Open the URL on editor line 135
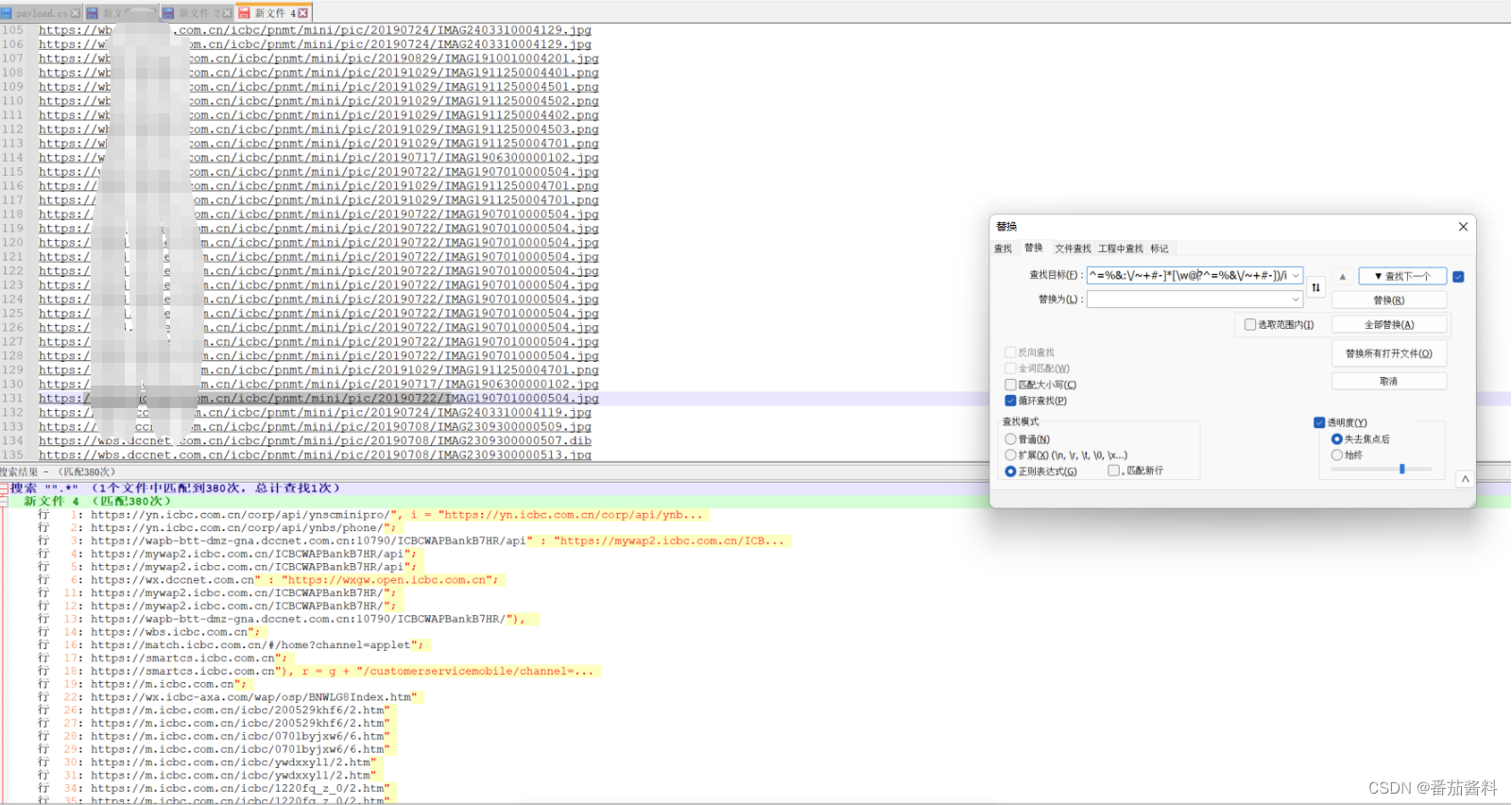 tap(315, 455)
